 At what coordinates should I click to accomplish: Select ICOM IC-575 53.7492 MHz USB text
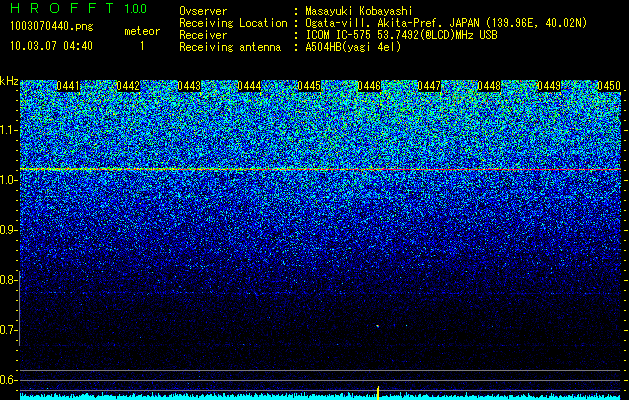401,35
